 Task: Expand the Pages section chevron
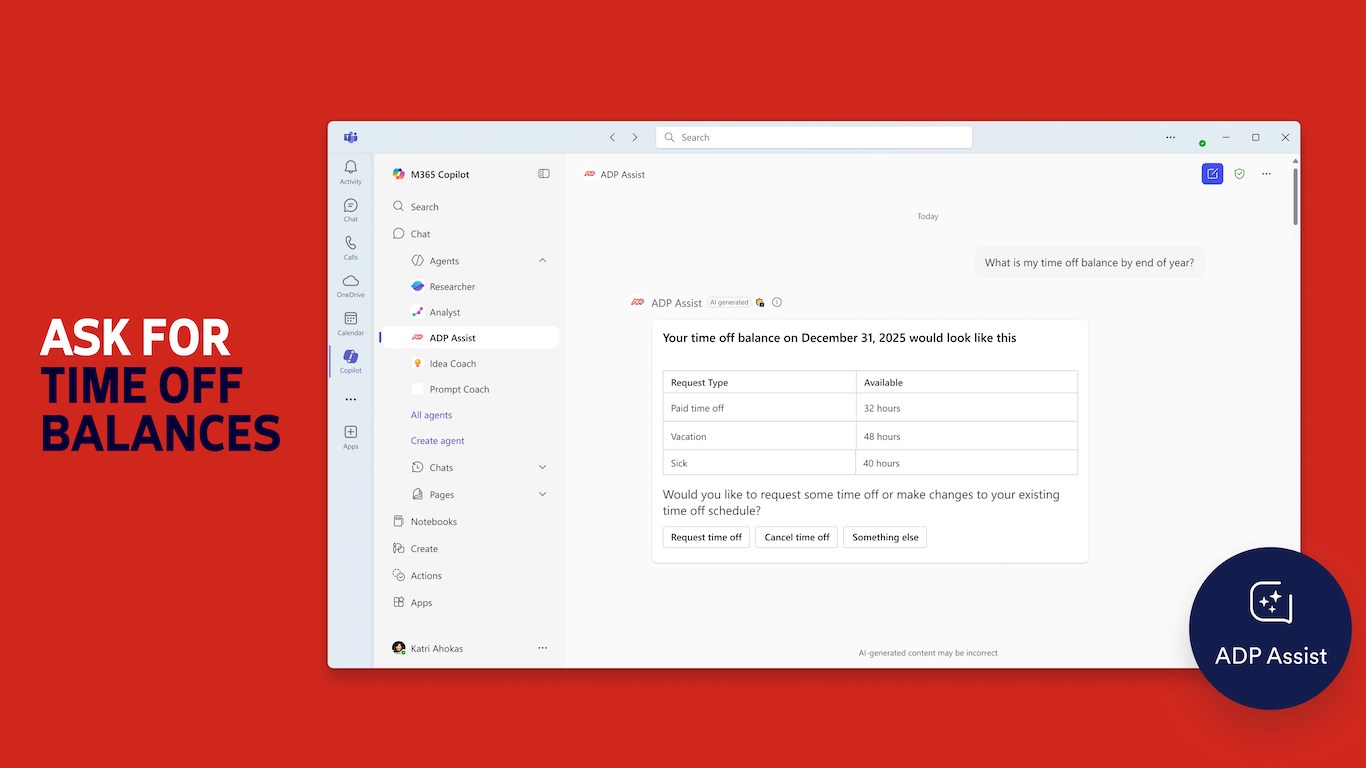(543, 494)
